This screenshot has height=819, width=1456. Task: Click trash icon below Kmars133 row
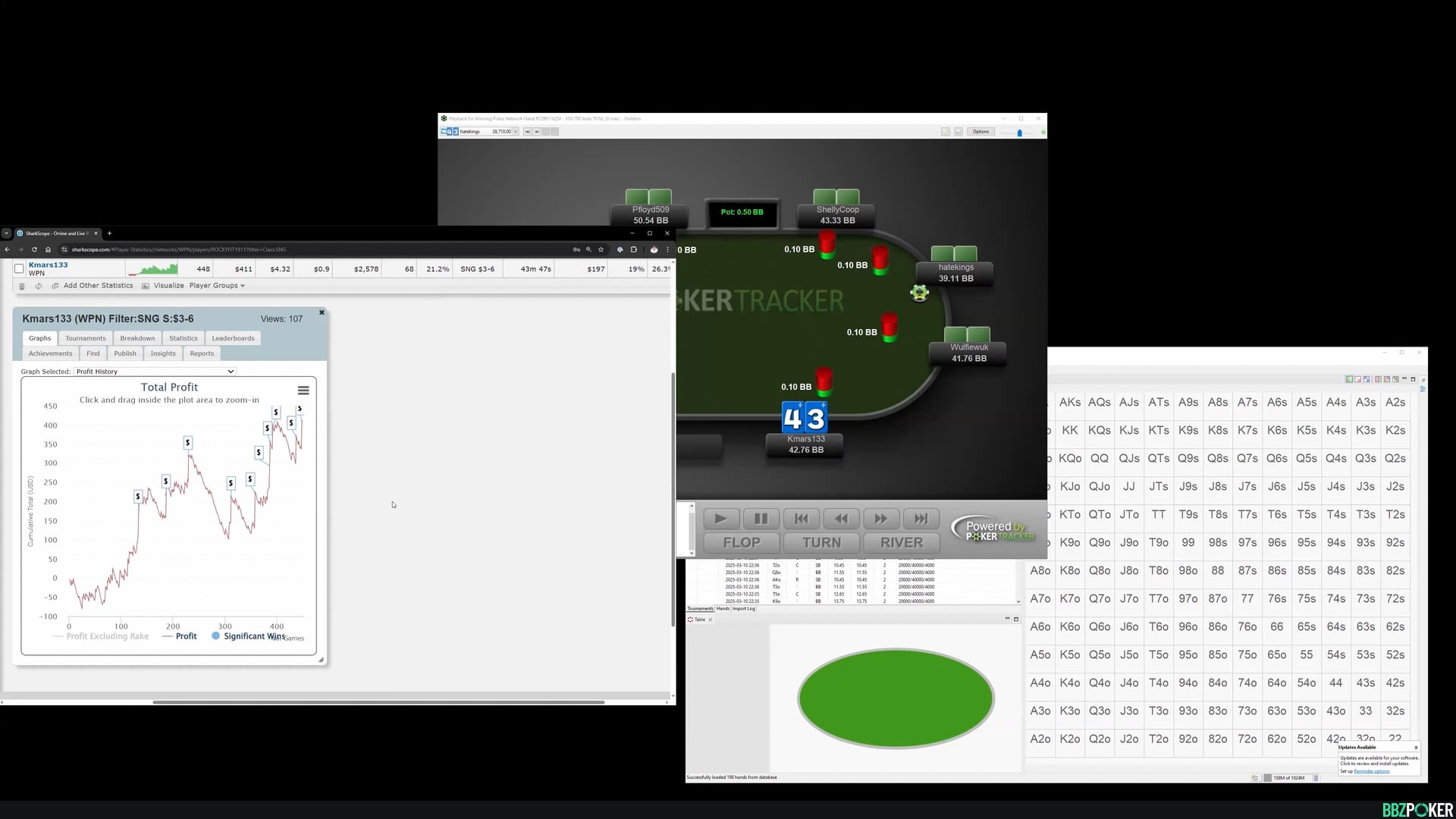tap(22, 286)
